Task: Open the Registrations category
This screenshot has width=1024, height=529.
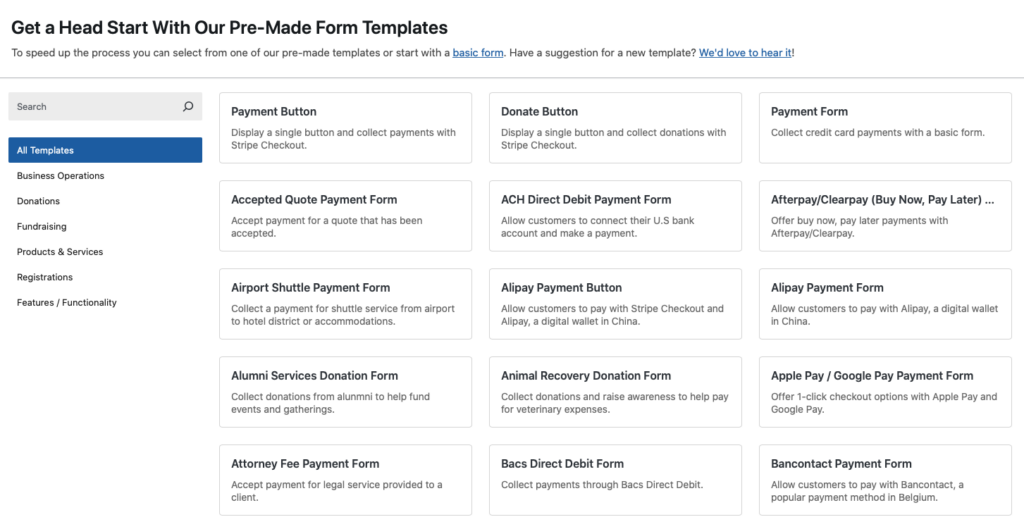Action: [45, 277]
